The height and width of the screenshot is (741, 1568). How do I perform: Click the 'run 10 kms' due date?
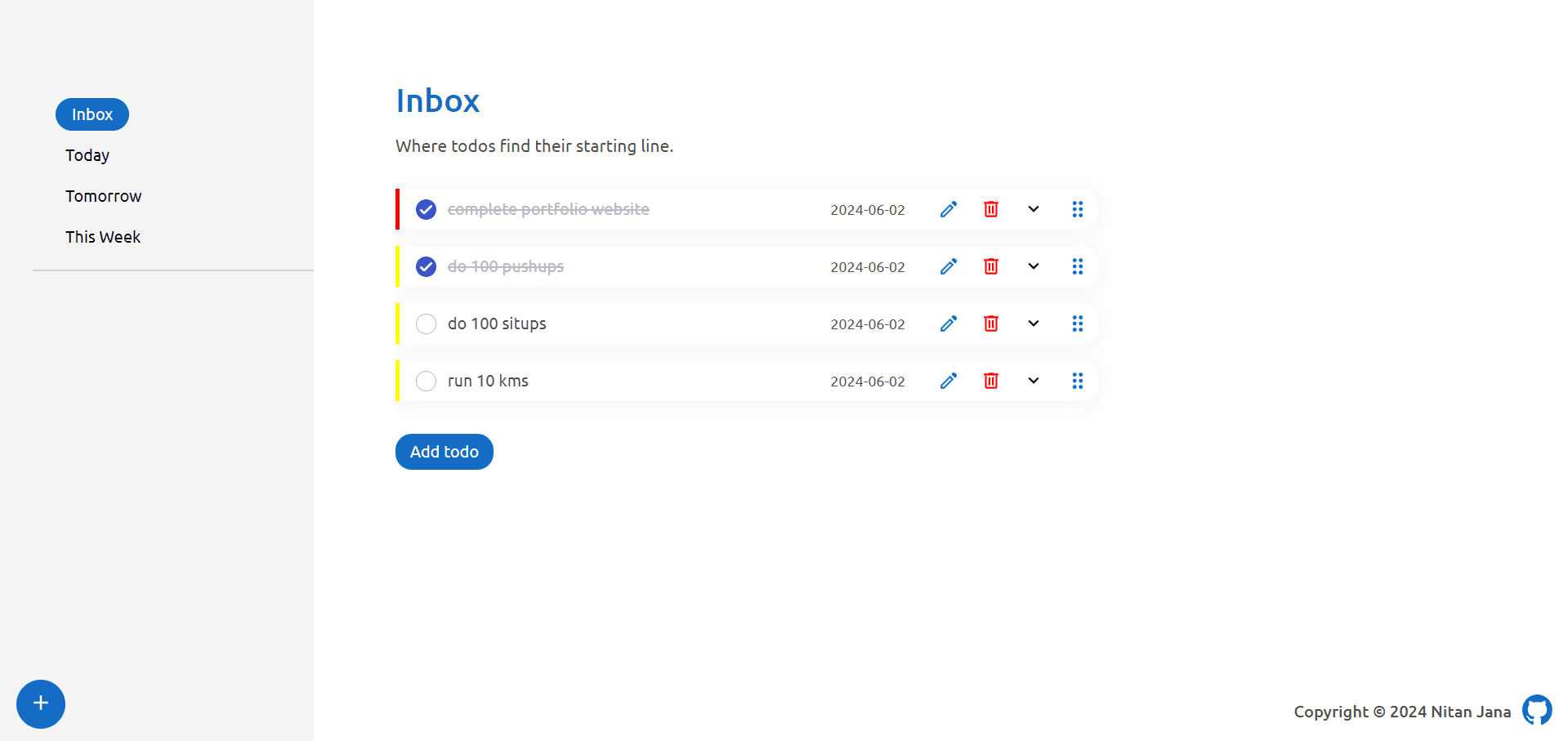click(x=867, y=382)
